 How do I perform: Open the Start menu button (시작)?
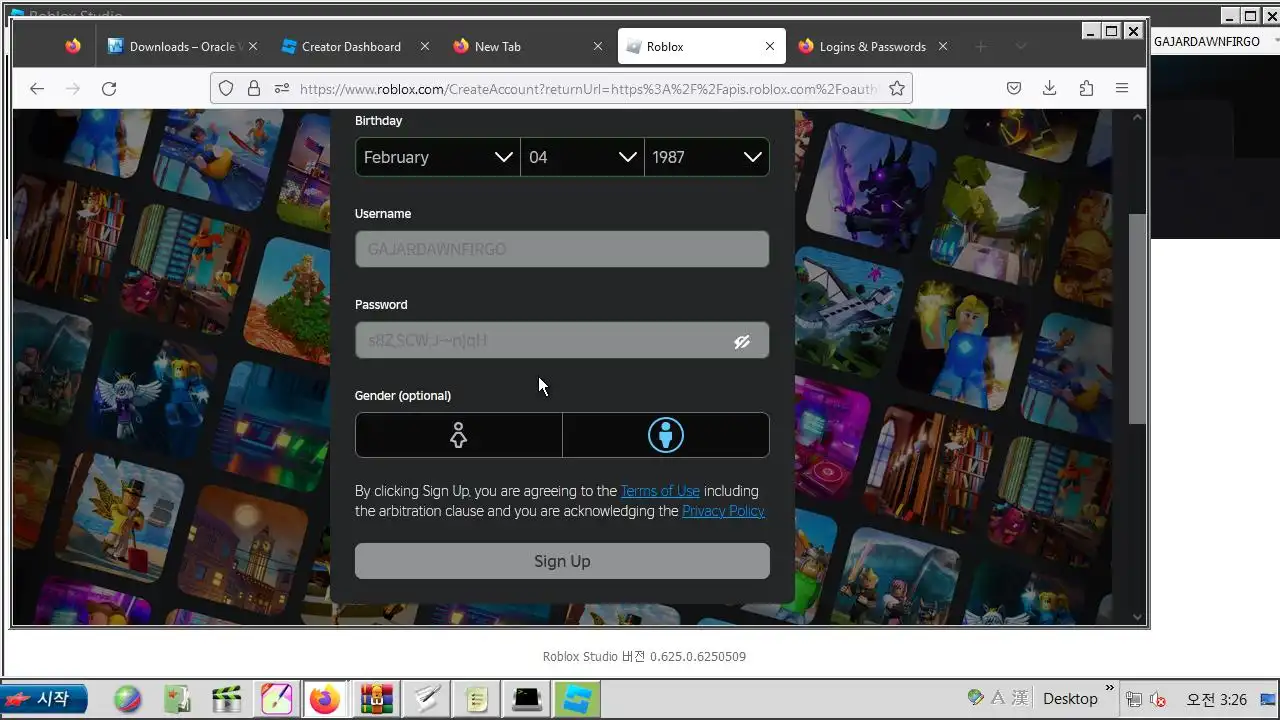point(44,698)
